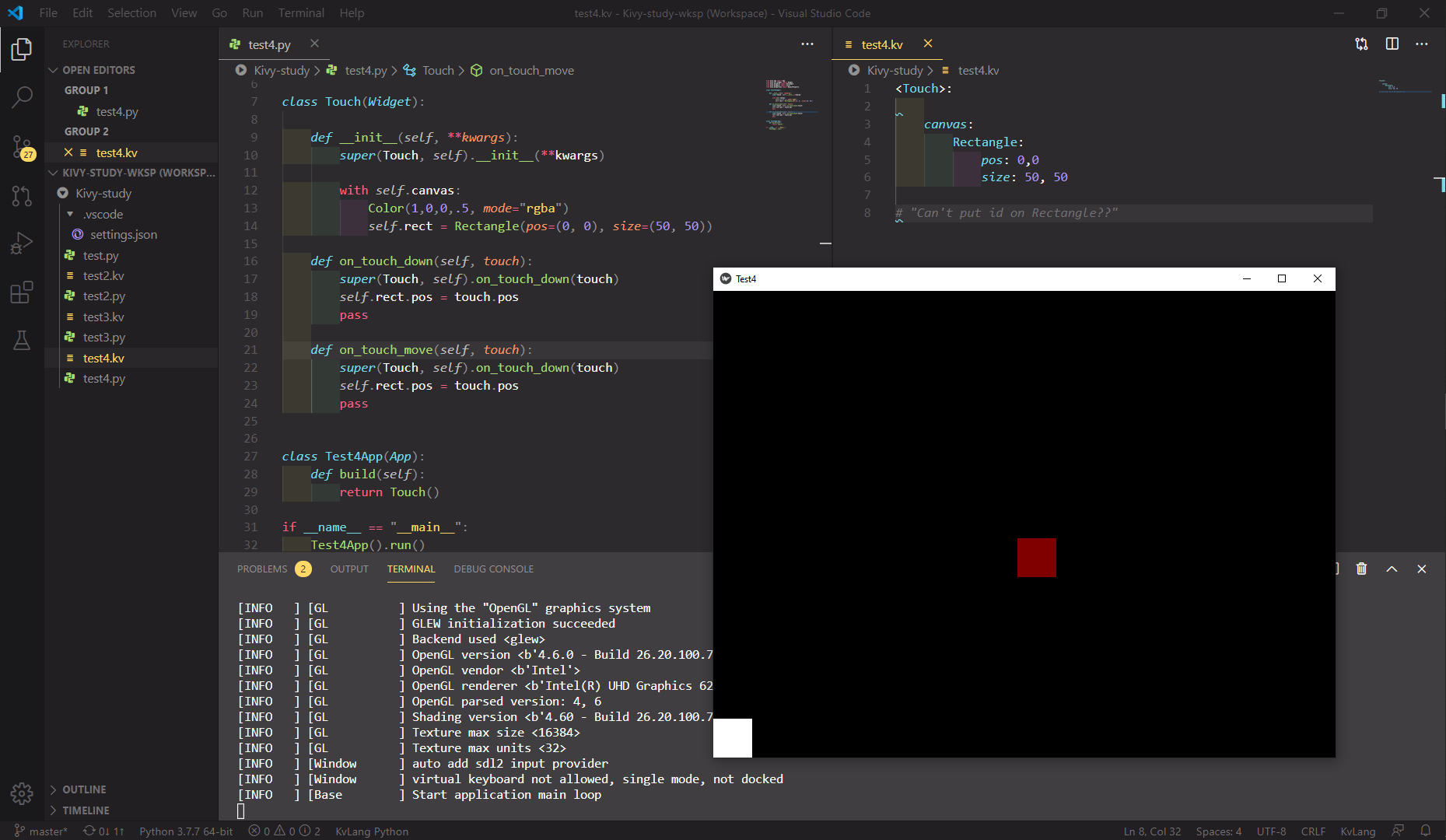Close test4.kv in Open Editors list
1446x840 pixels.
(x=68, y=152)
